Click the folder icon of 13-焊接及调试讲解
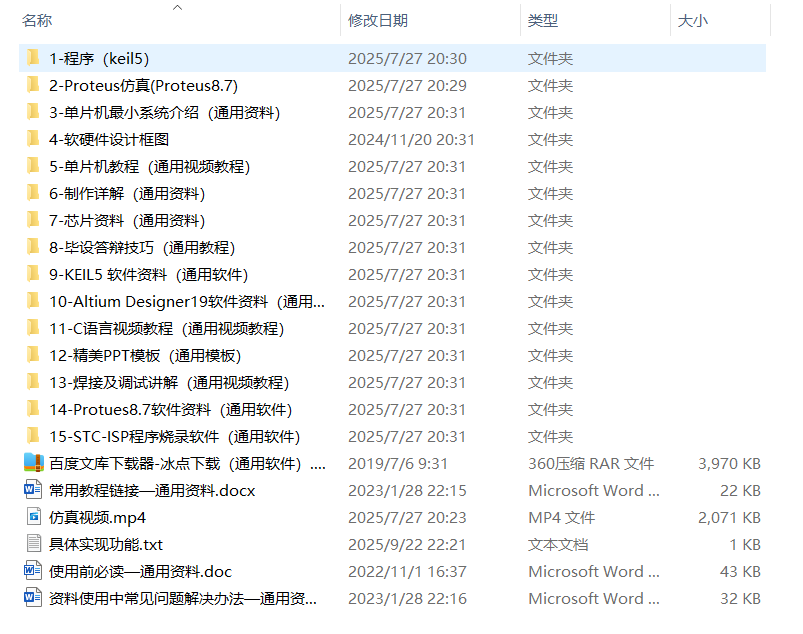Image resolution: width=803 pixels, height=634 pixels. click(33, 382)
